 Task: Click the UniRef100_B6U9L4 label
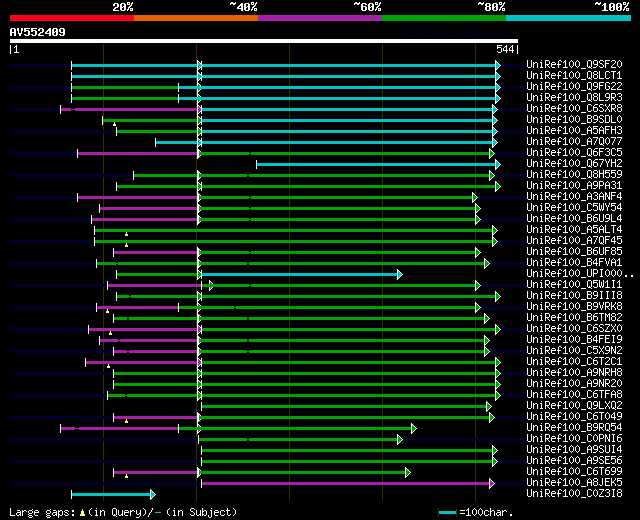[574, 219]
